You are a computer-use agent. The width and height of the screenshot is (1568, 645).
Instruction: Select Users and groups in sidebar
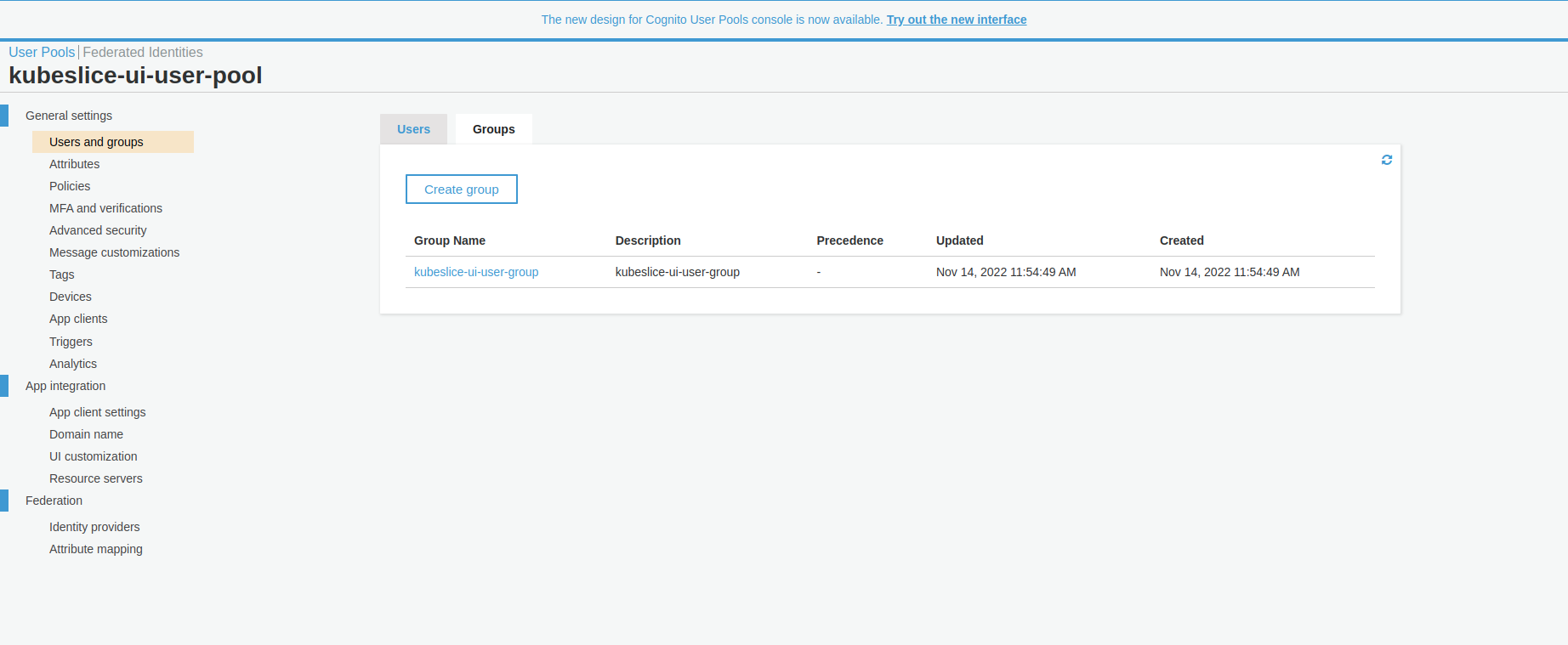113,142
